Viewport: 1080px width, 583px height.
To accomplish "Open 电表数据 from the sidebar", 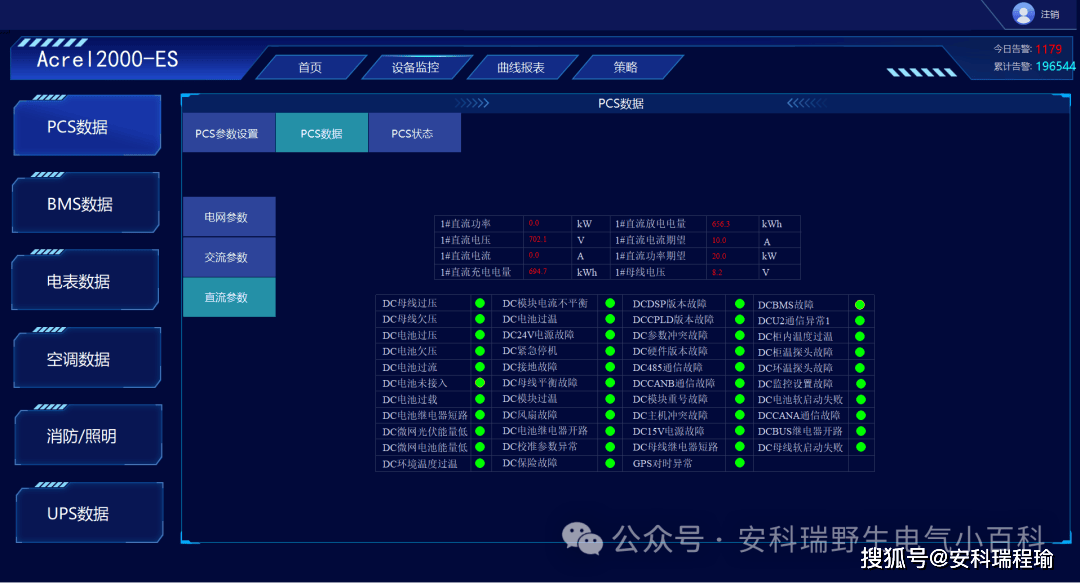I will [x=86, y=281].
